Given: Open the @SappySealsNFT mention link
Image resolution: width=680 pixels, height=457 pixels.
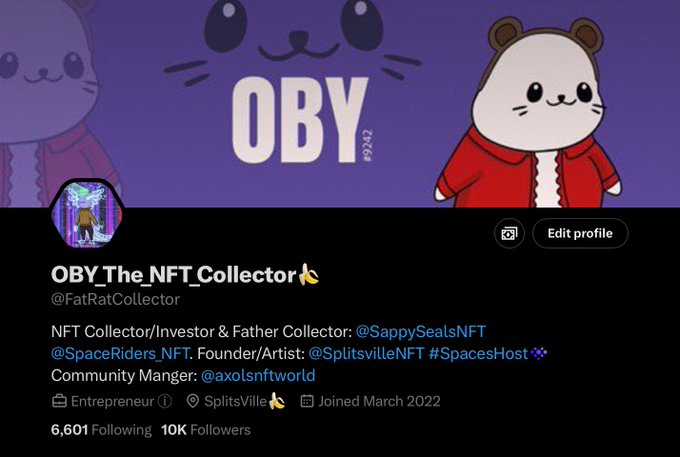Looking at the screenshot, I should click(x=420, y=332).
